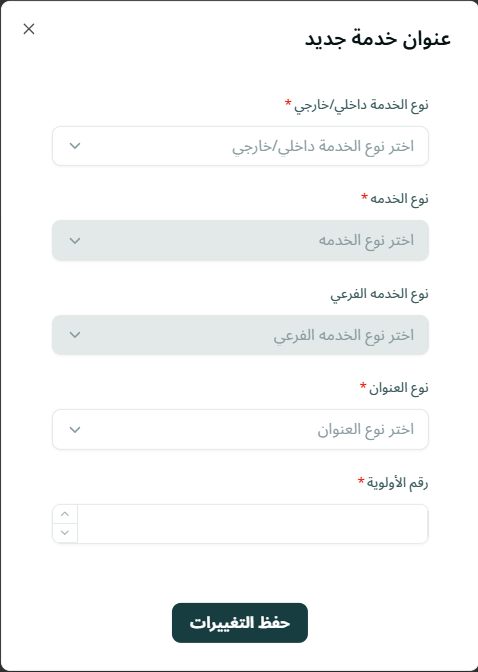The height and width of the screenshot is (672, 478).
Task: Close the عنوان خدمة جديد dialog
Action: 29,29
